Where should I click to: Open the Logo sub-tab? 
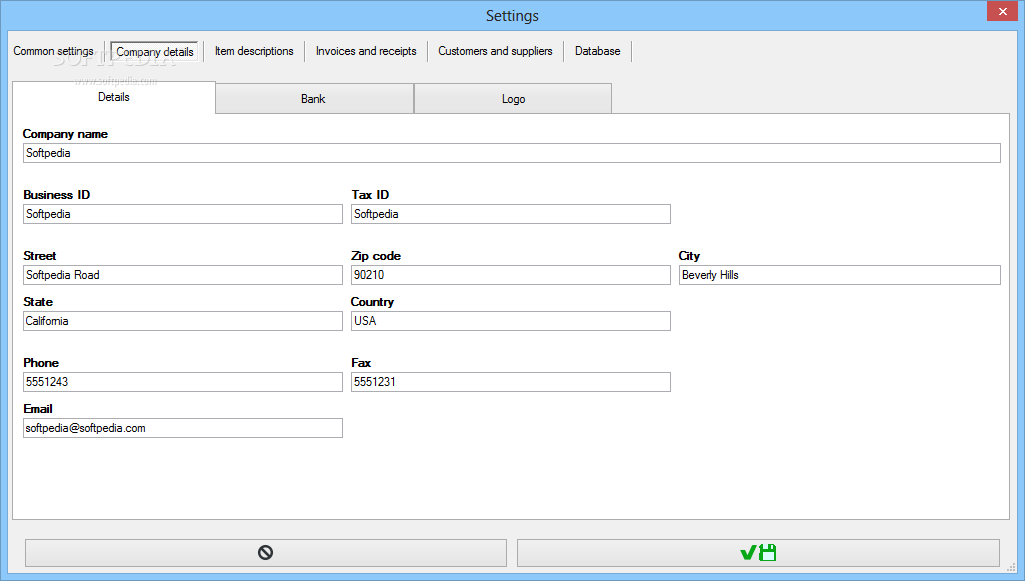(x=513, y=99)
